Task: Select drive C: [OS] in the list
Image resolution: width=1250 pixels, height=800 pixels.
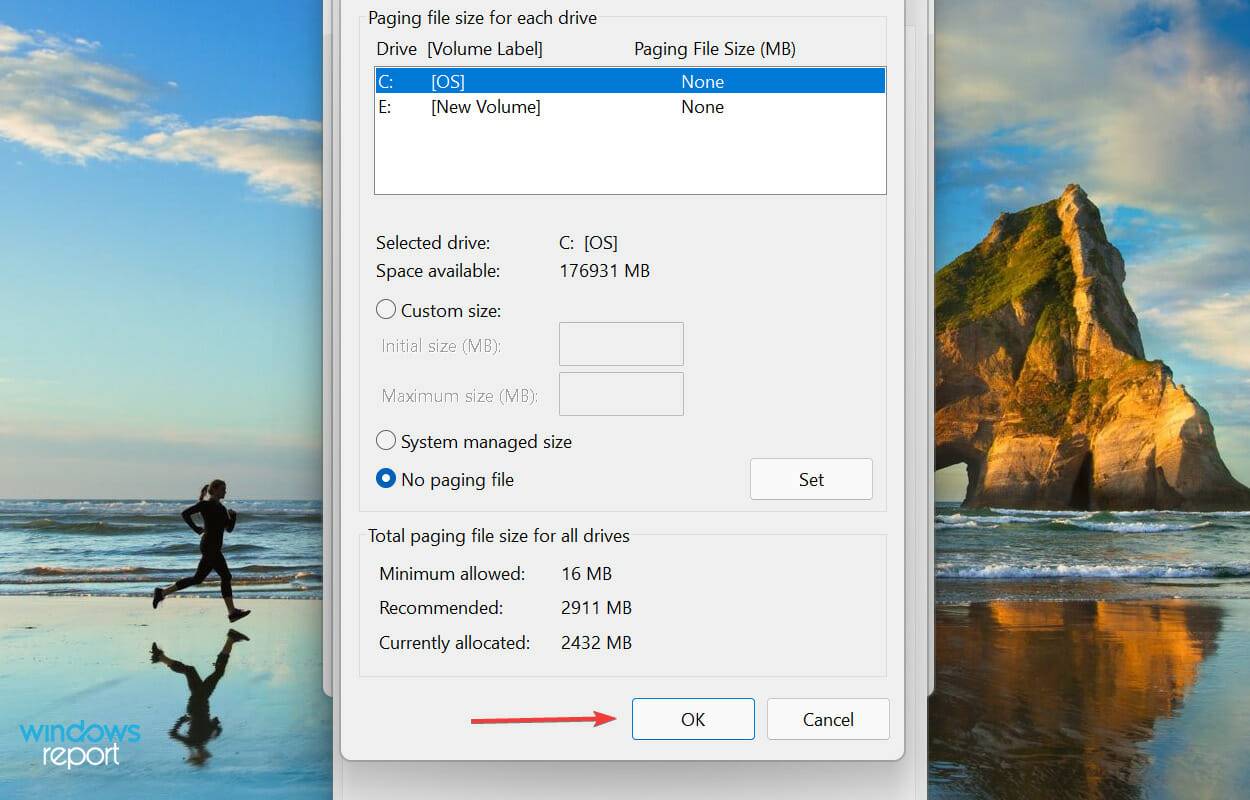Action: 500,81
